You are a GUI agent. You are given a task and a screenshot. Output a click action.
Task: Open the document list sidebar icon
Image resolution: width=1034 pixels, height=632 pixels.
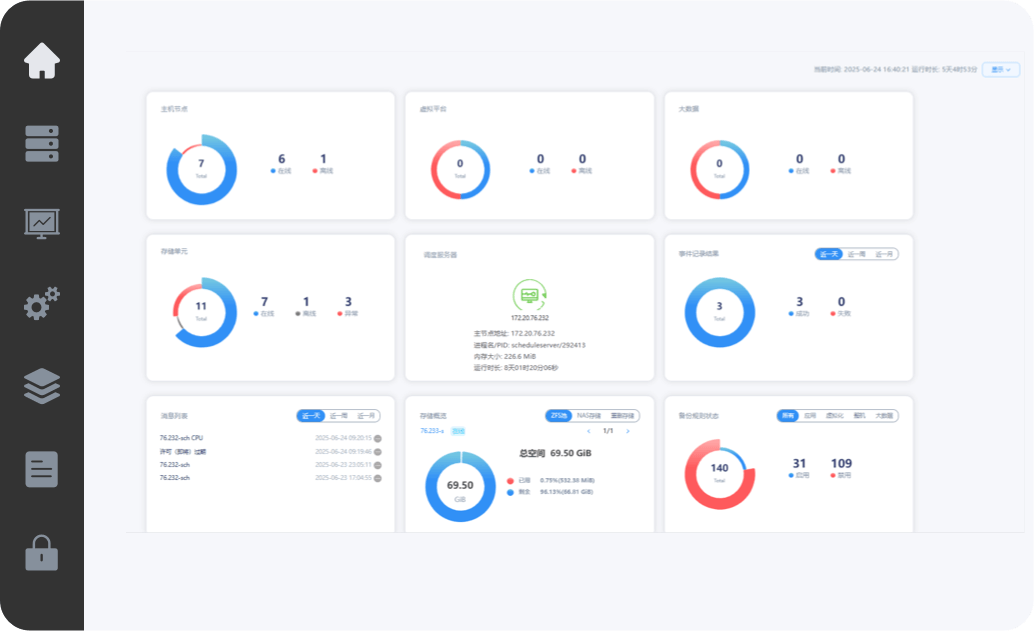coord(42,469)
